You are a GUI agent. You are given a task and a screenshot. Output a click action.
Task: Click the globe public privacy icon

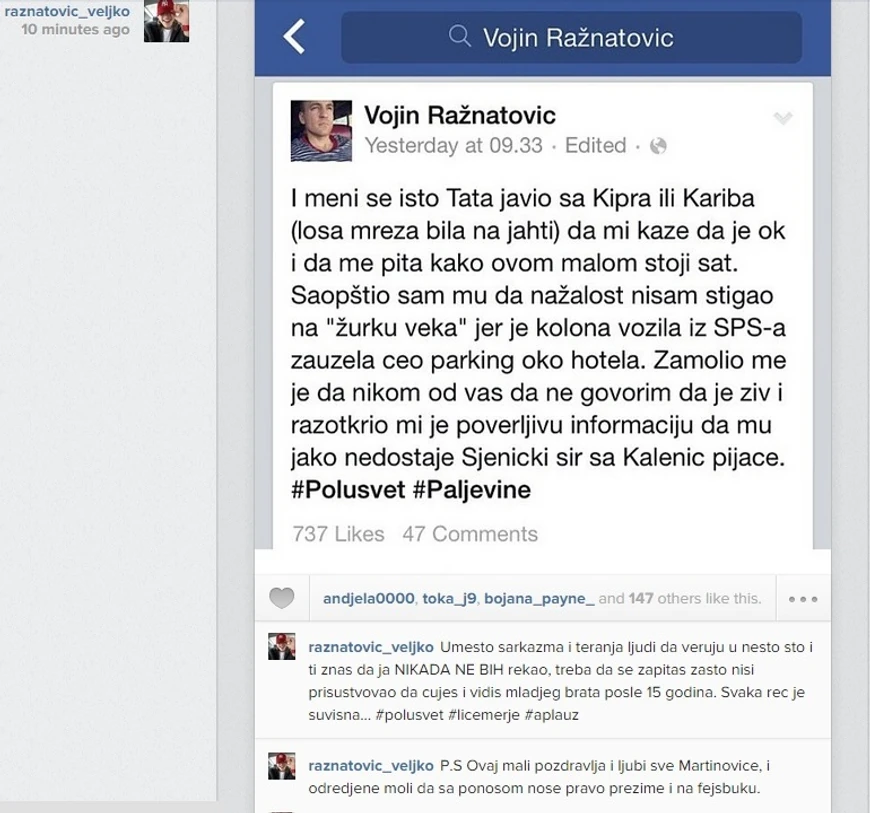pyautogui.click(x=658, y=146)
